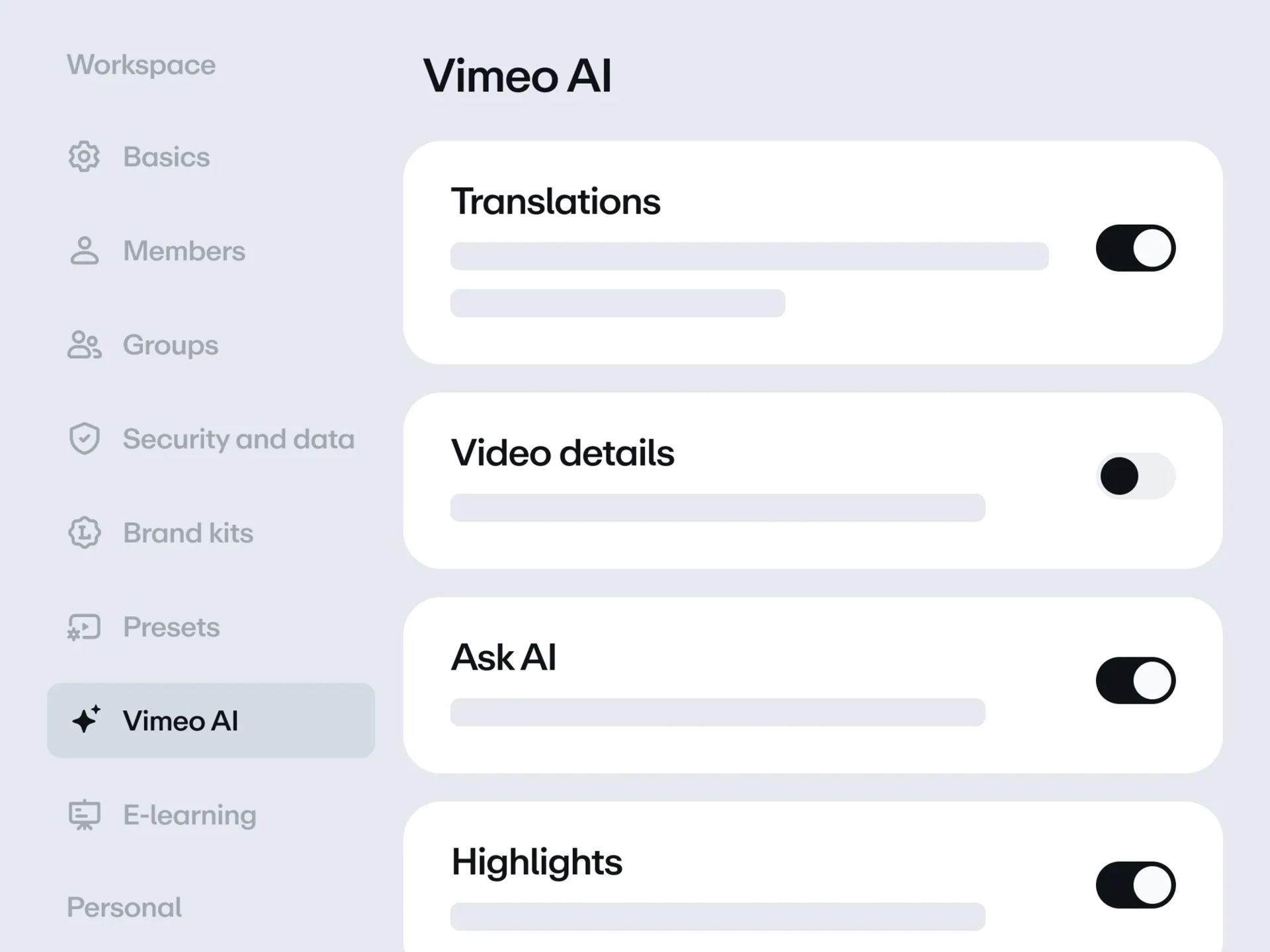Select Security and data in sidebar

(238, 439)
